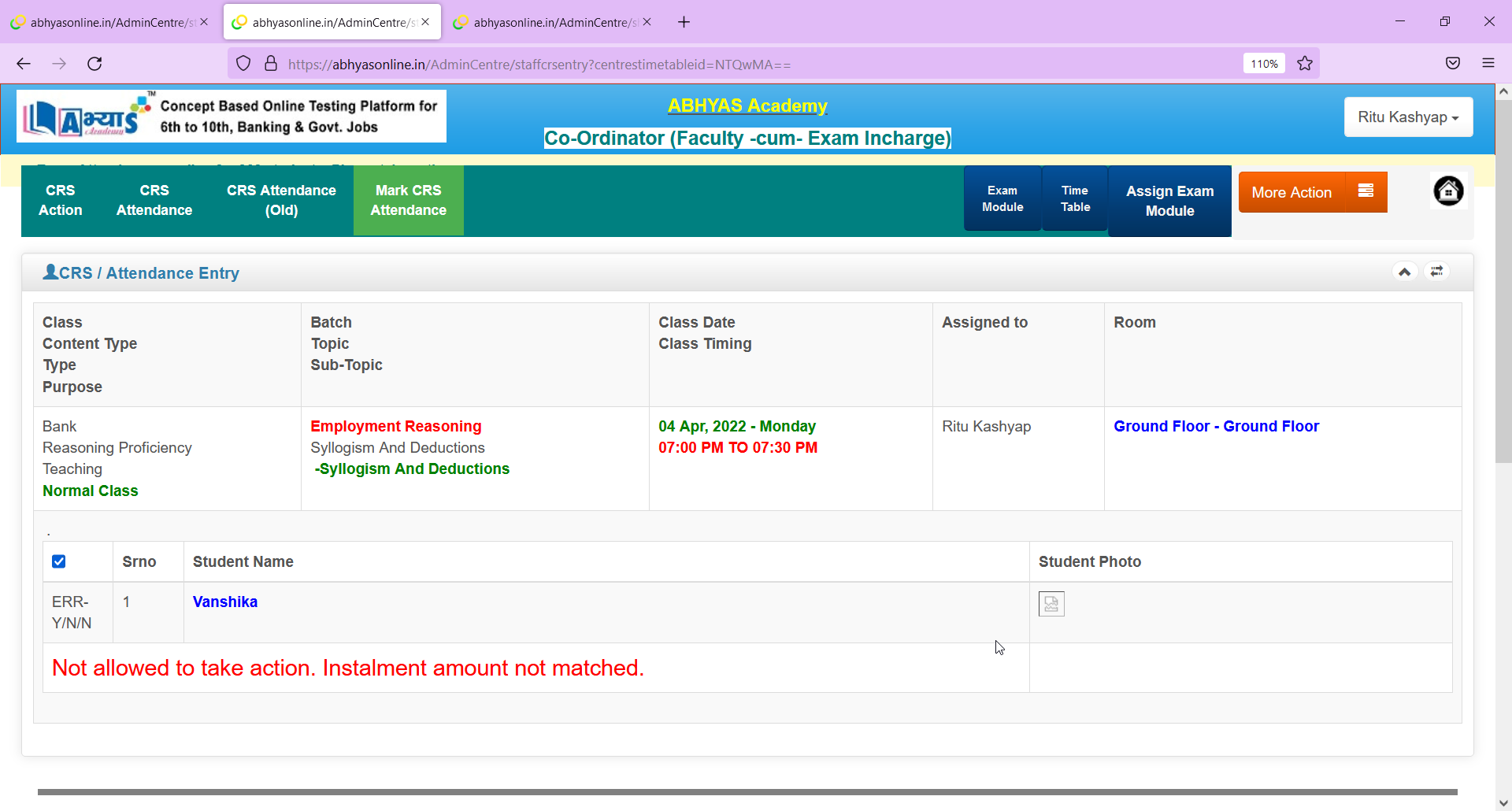This screenshot has height=811, width=1512.
Task: Open the Mark CRS Attendance tab
Action: click(408, 201)
